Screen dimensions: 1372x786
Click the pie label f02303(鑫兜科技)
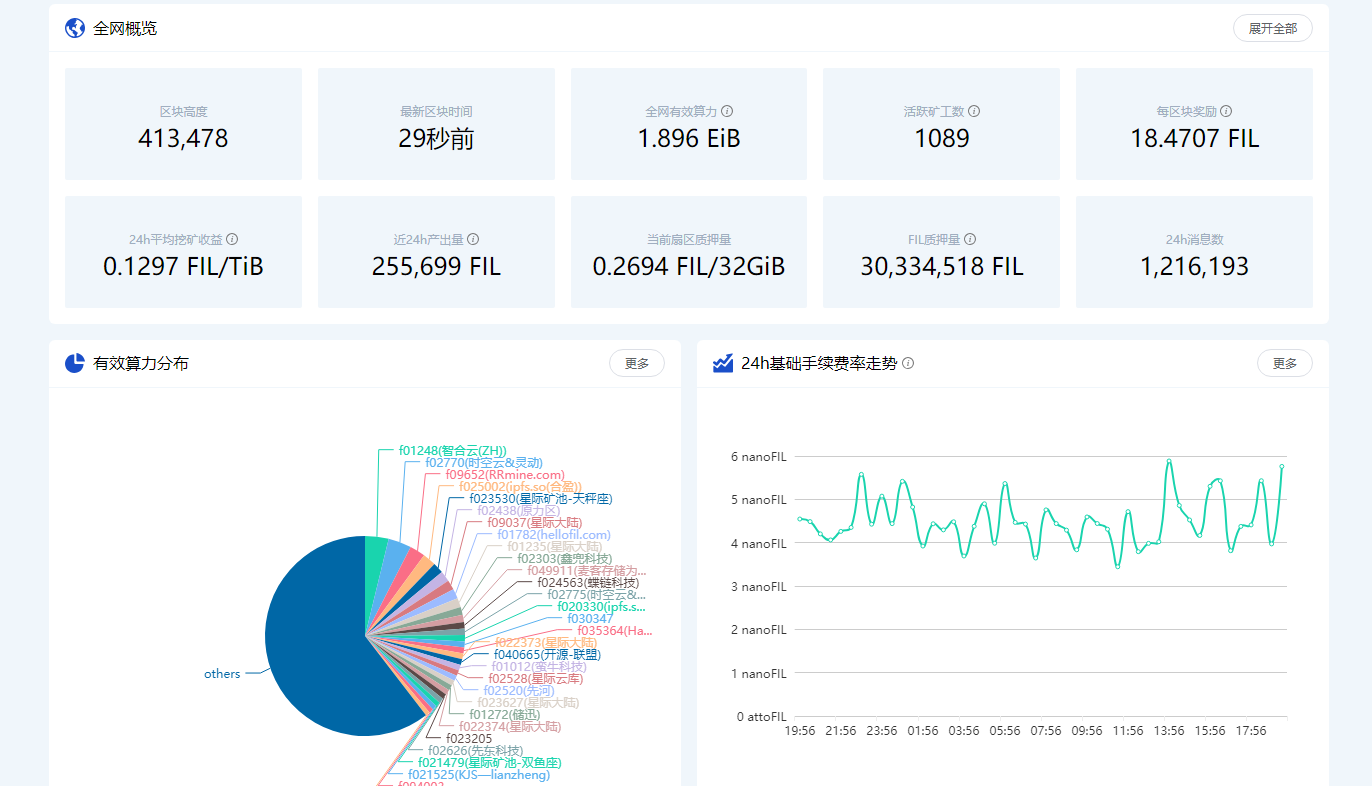tap(564, 559)
